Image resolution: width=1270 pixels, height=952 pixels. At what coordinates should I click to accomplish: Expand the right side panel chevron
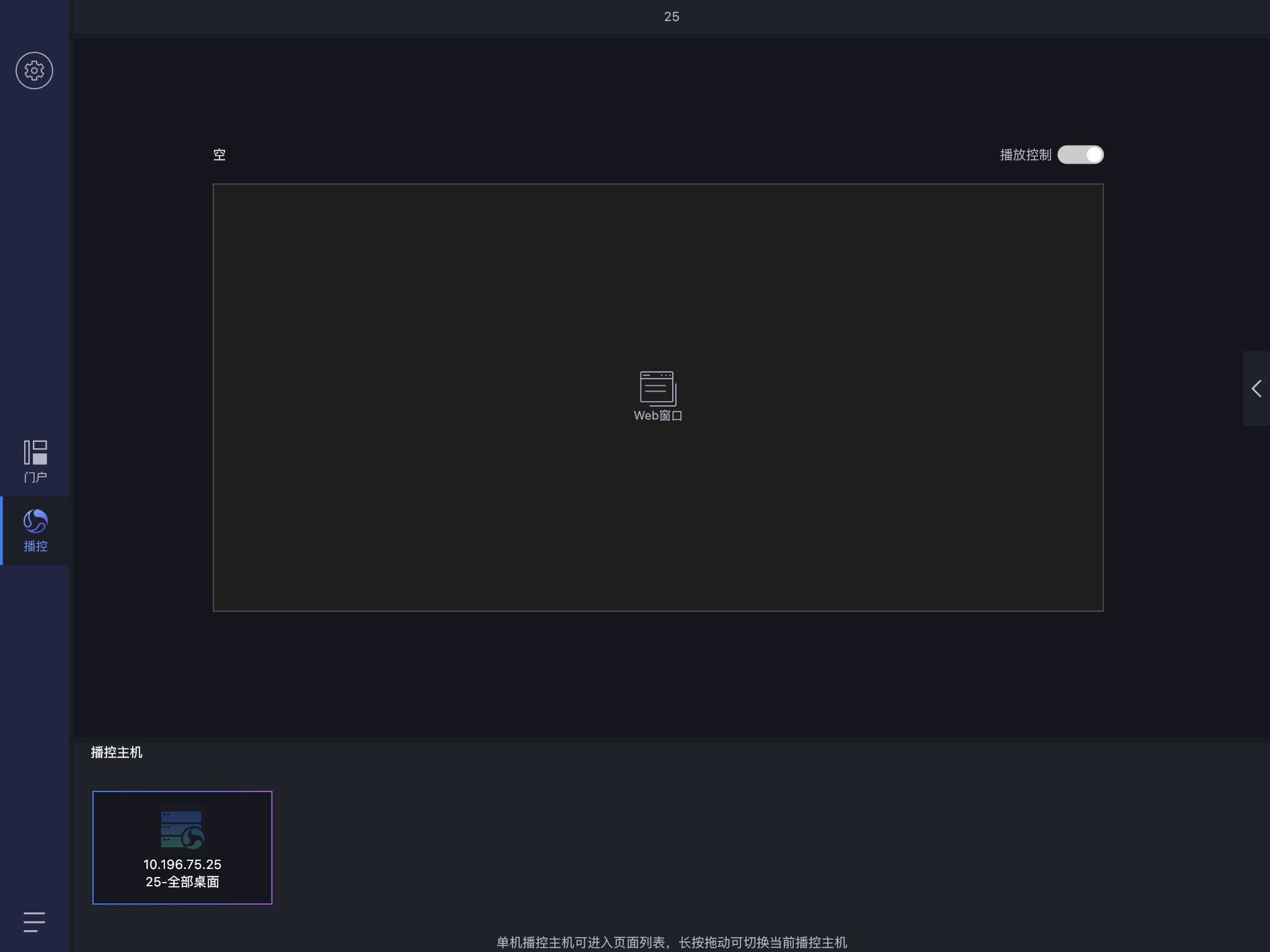coord(1256,389)
